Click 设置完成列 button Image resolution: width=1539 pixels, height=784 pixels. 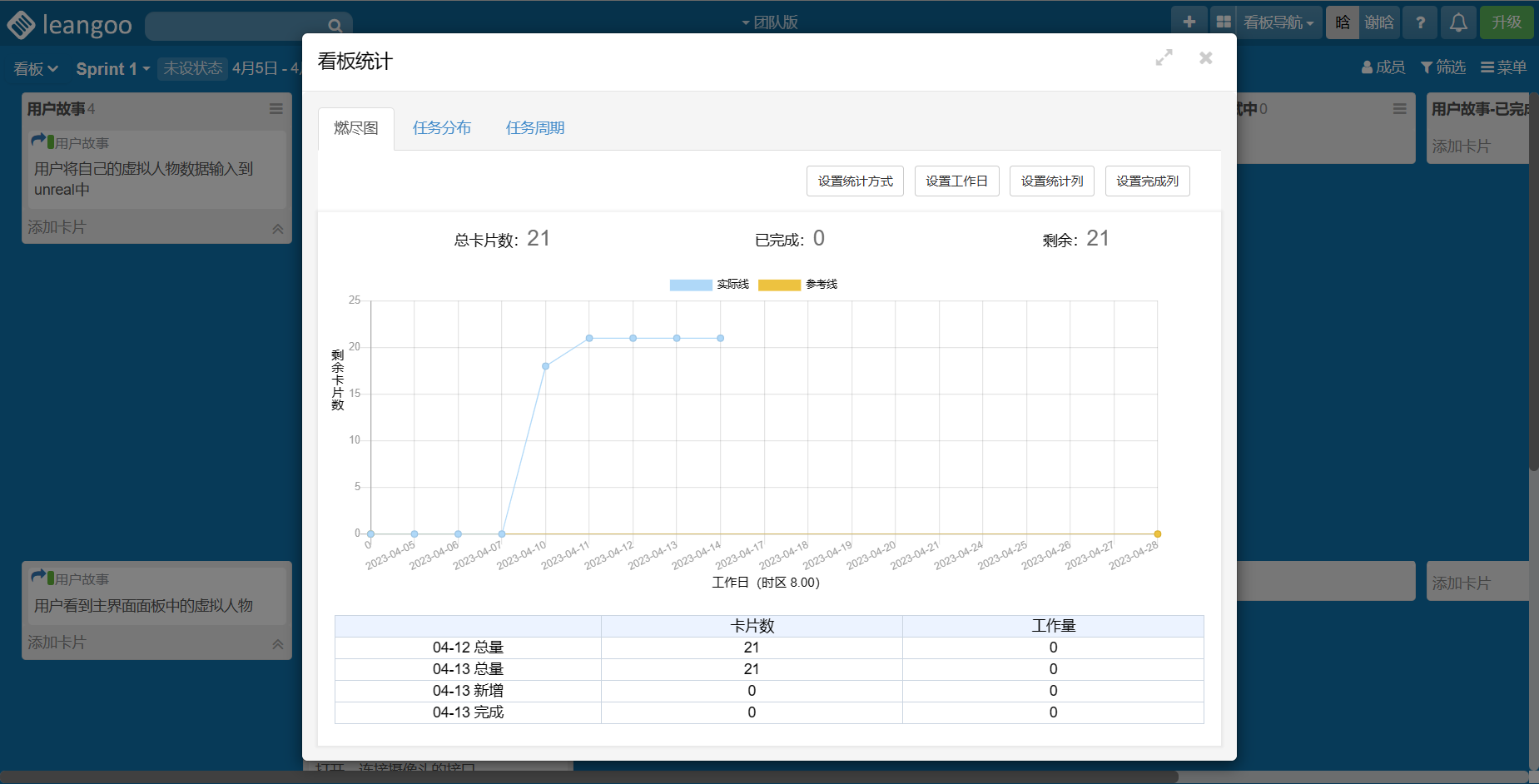[x=1147, y=181]
